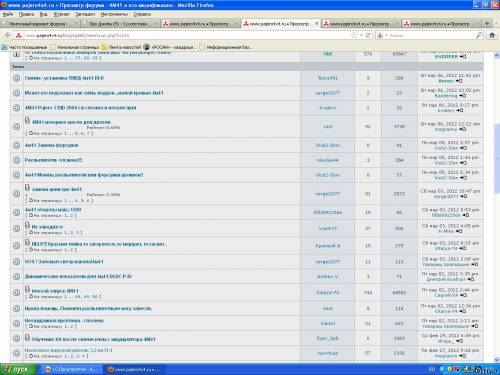Reload the current forum page
Image resolution: width=500 pixels, height=375 pixels.
(368, 35)
